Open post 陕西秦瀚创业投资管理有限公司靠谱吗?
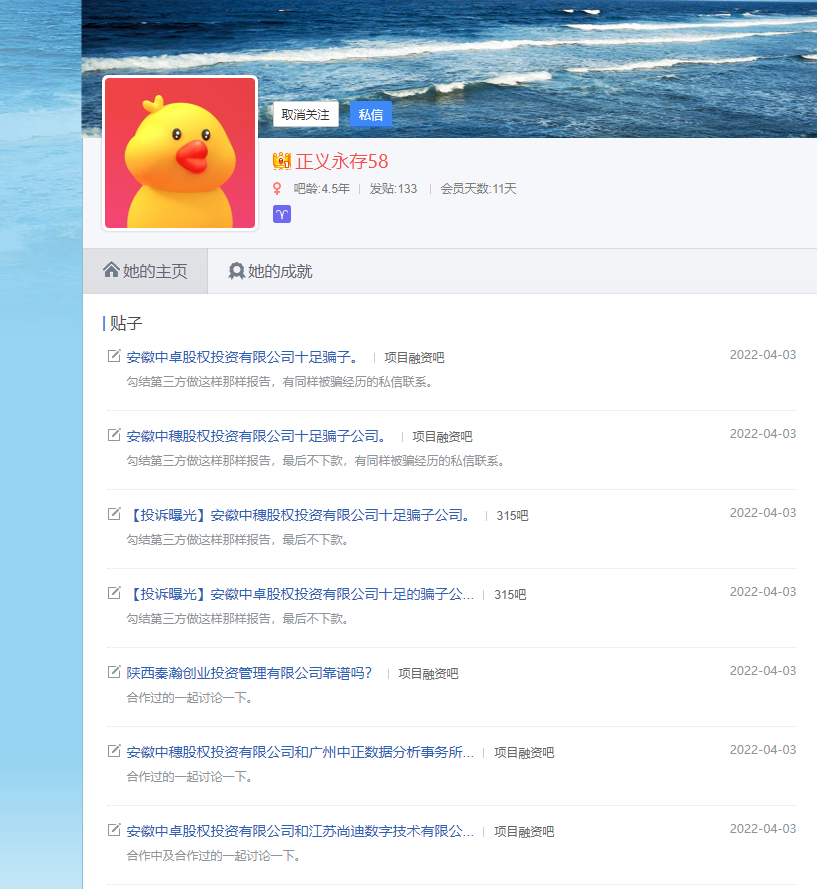This screenshot has height=889, width=817. tap(249, 673)
